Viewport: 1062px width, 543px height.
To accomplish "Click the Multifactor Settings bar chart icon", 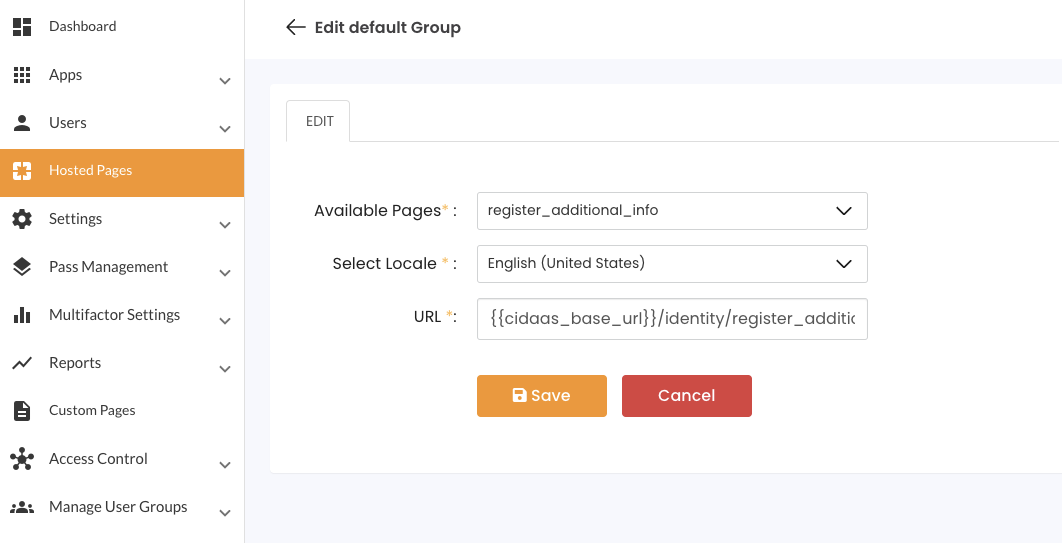I will click(x=22, y=315).
